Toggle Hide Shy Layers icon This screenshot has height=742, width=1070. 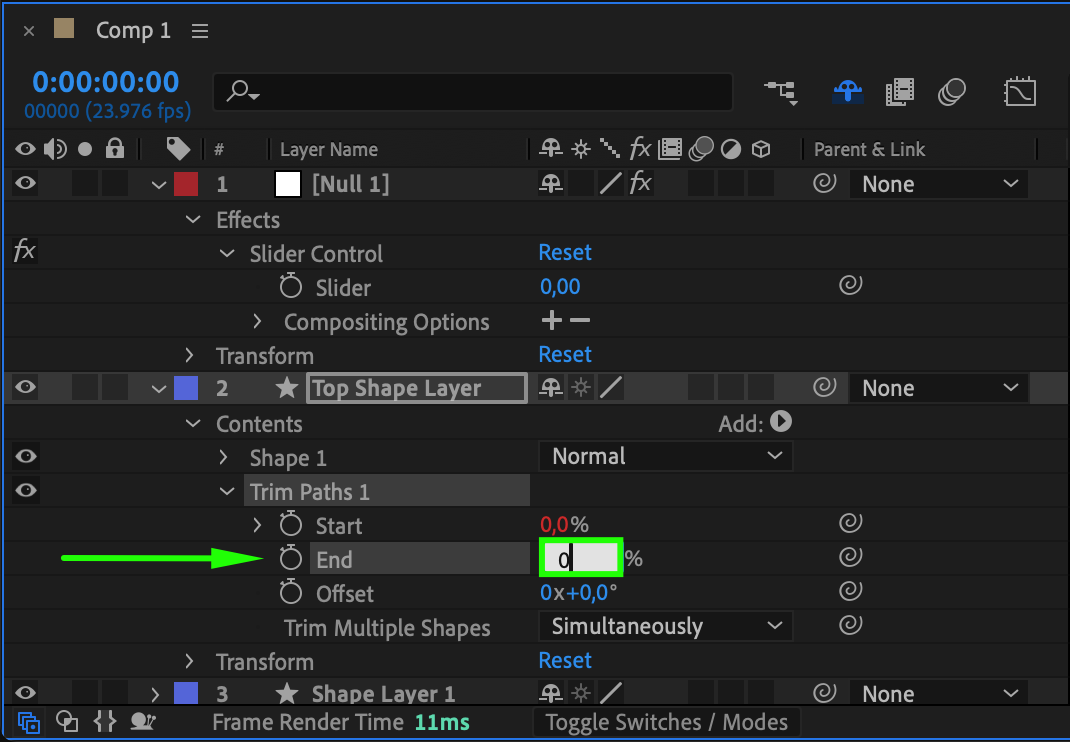point(848,93)
